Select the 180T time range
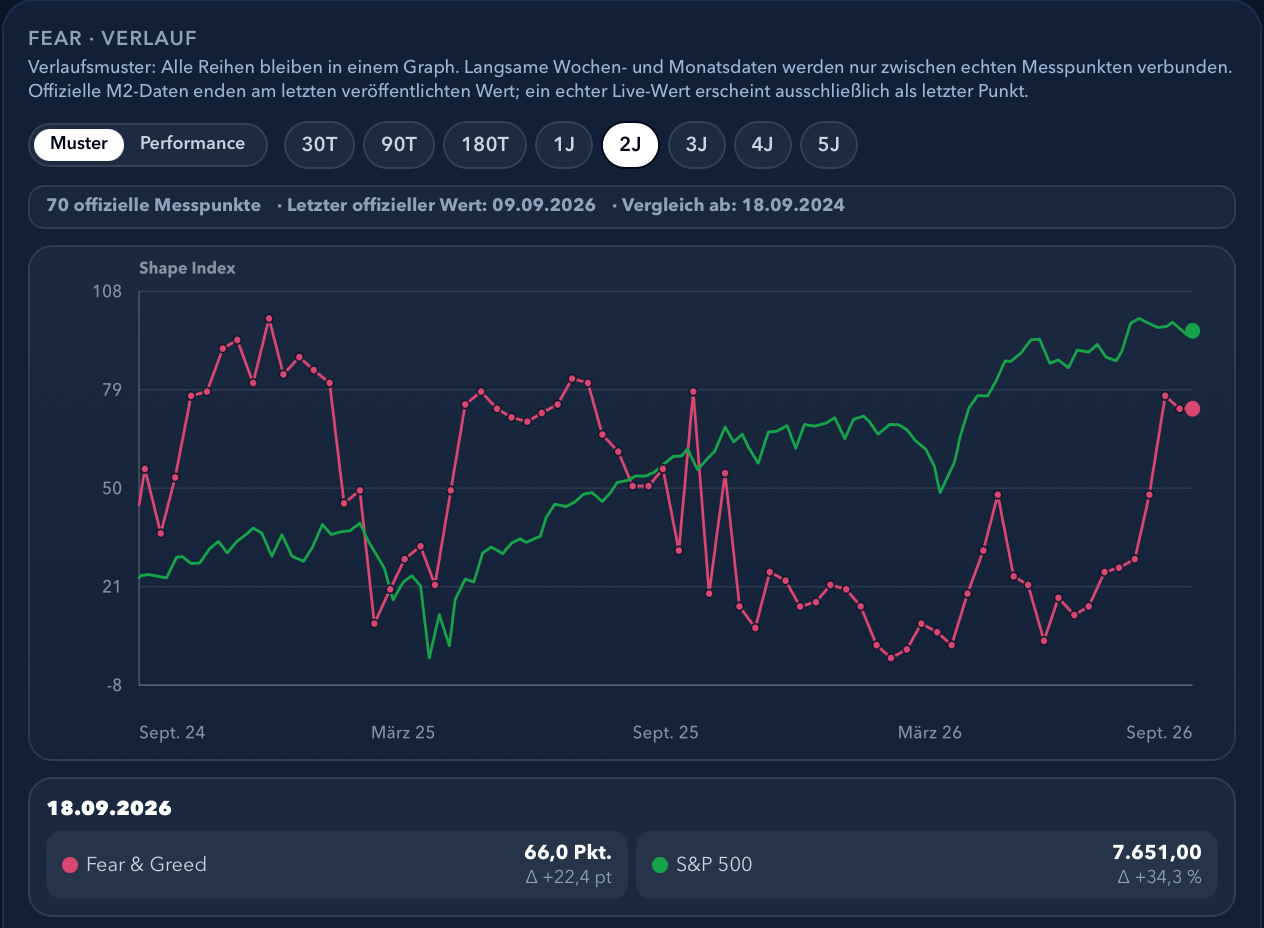1264x928 pixels. click(485, 145)
